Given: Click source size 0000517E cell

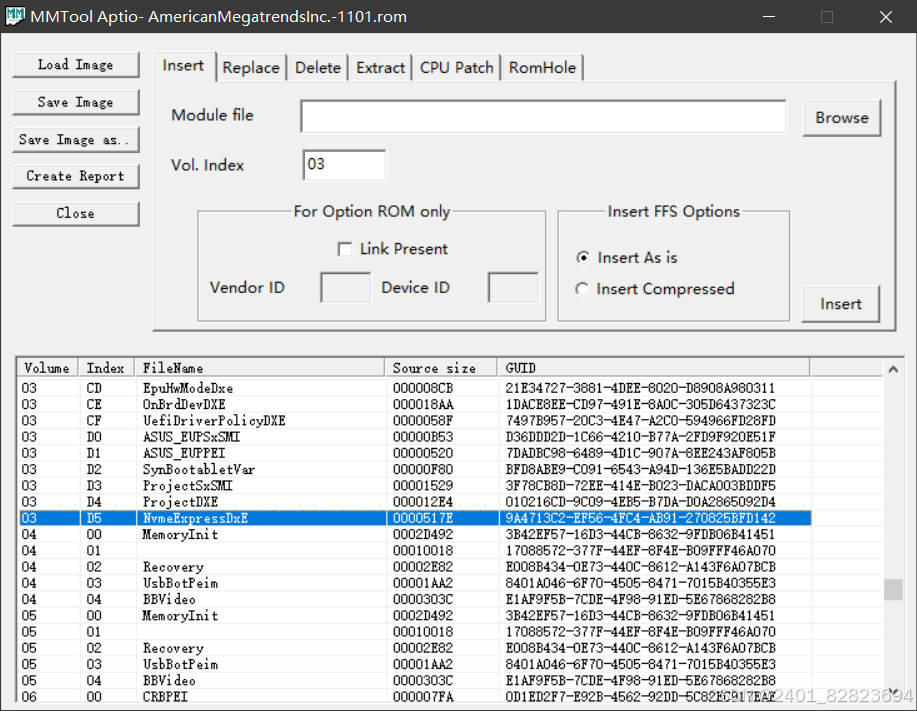Looking at the screenshot, I should 423,518.
